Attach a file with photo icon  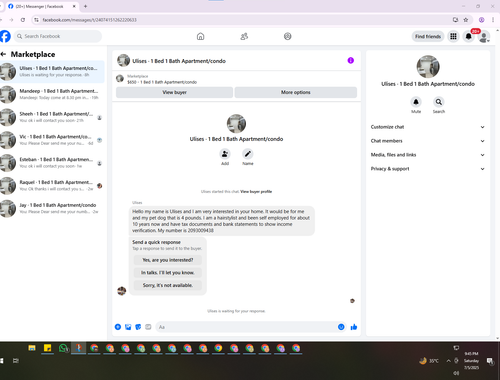[128, 327]
